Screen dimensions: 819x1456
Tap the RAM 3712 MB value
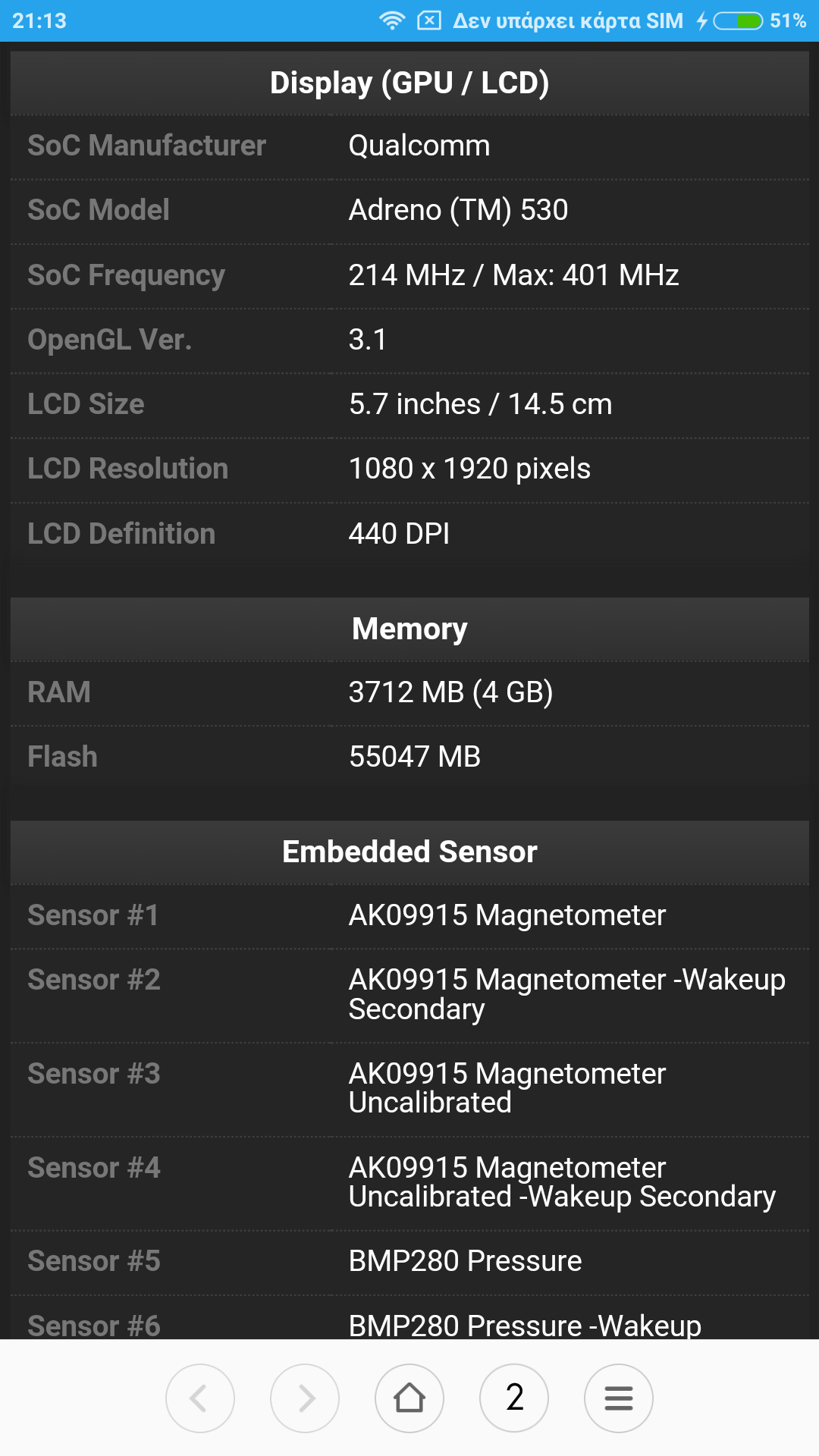point(450,692)
